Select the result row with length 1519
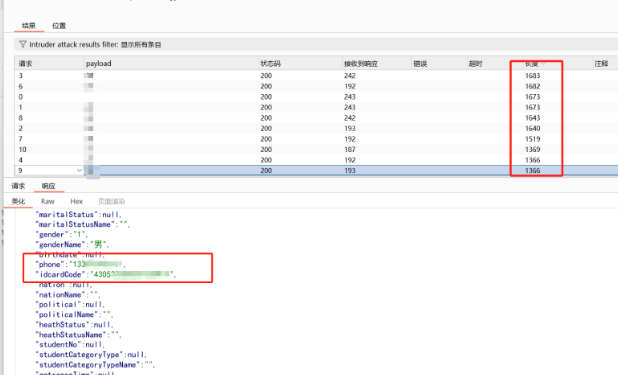The width and height of the screenshot is (618, 375). 316,139
